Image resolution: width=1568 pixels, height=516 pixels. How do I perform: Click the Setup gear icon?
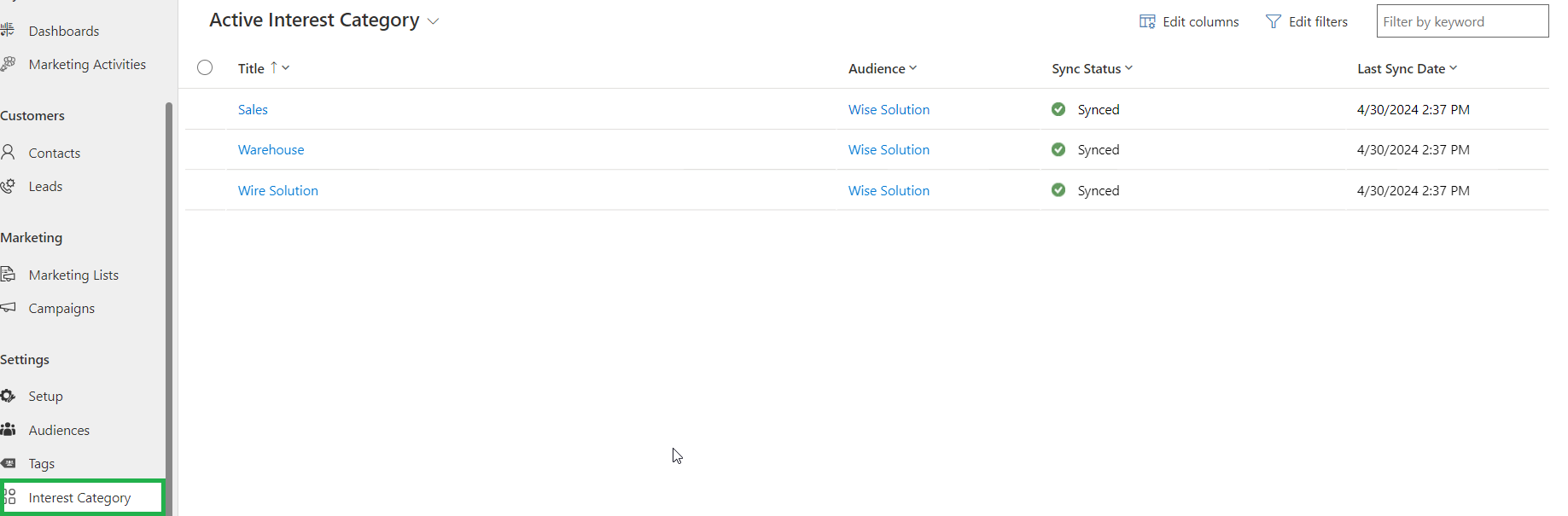pos(9,396)
